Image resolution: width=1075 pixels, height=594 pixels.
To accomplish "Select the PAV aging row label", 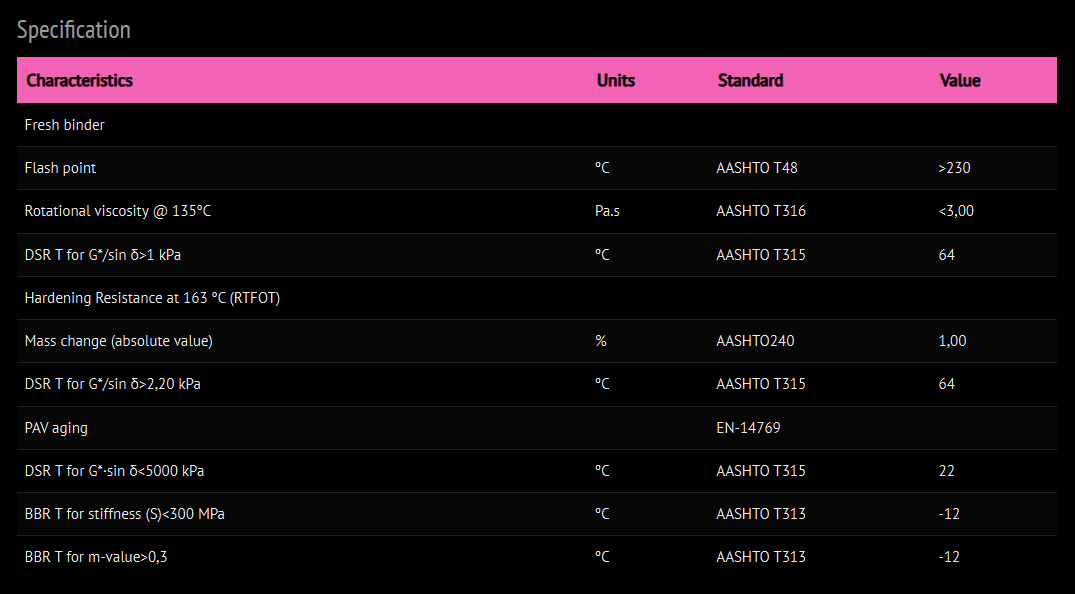I will [56, 428].
